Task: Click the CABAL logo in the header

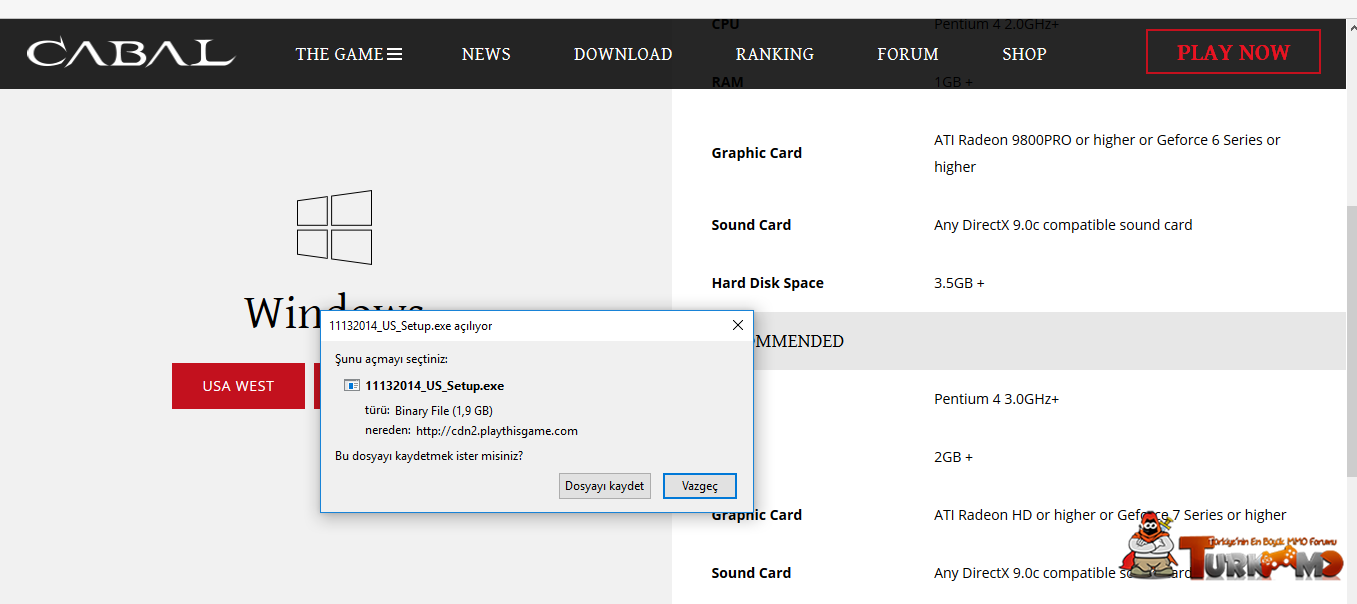Action: click(x=131, y=53)
